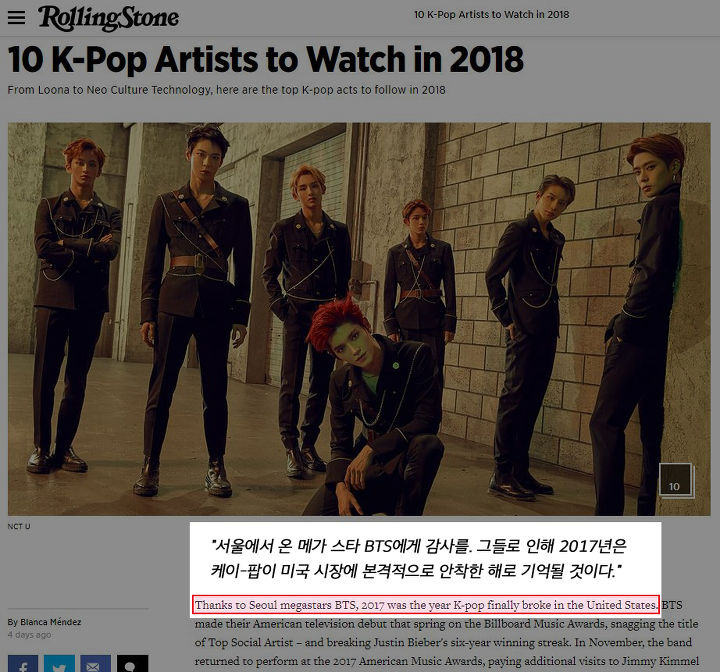Click the red-highlighted sentence about Seoul megastars BTS
720x672 pixels.
tap(426, 605)
